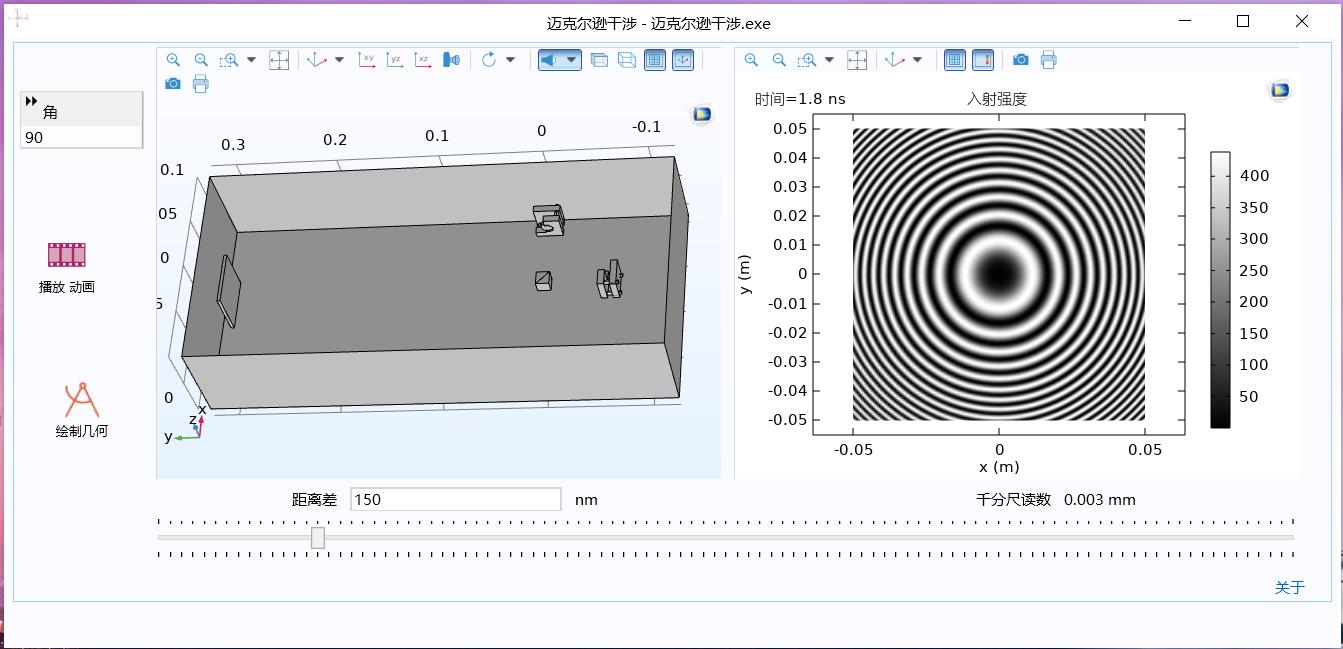Switch 3D view to yz plane
1343x649 pixels.
[x=395, y=60]
